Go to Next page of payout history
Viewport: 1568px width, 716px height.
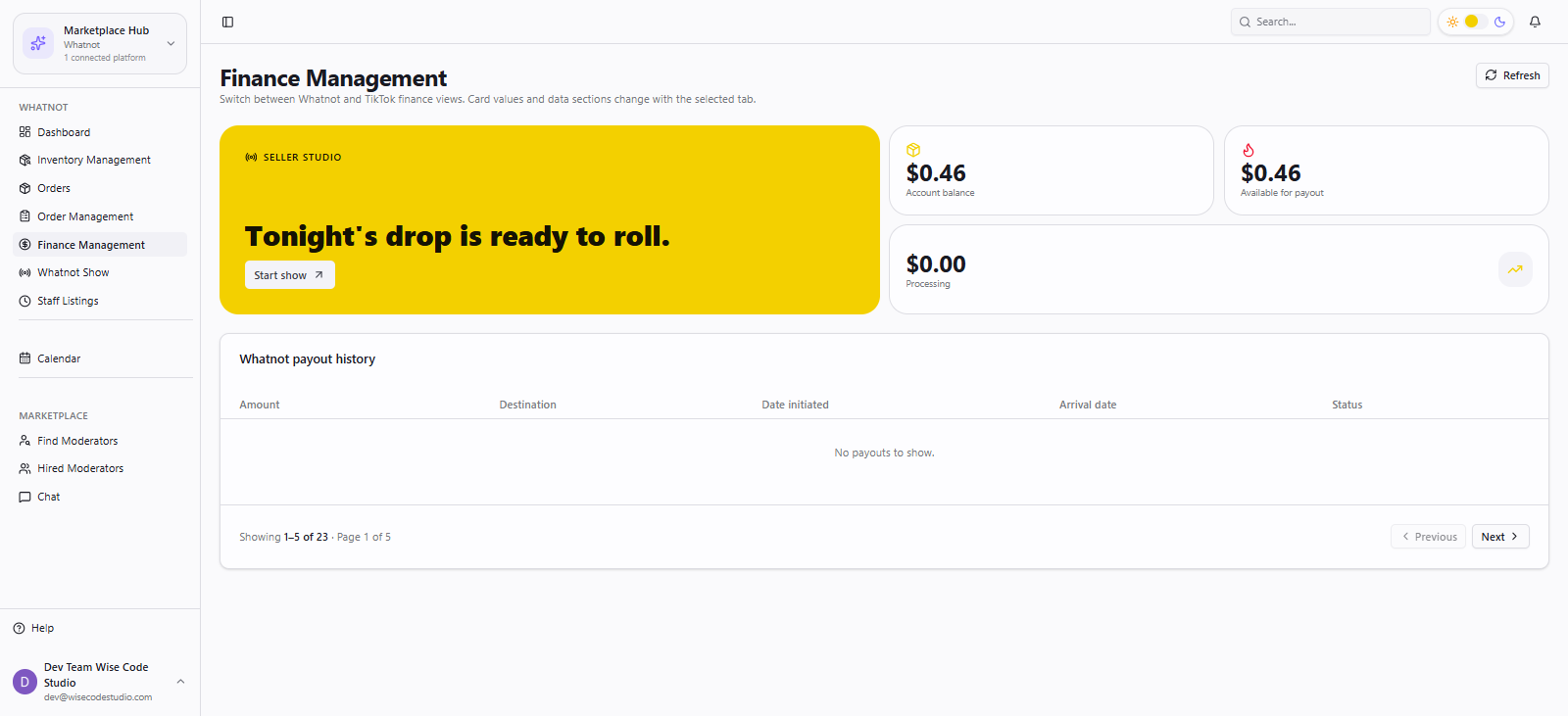tap(1500, 537)
